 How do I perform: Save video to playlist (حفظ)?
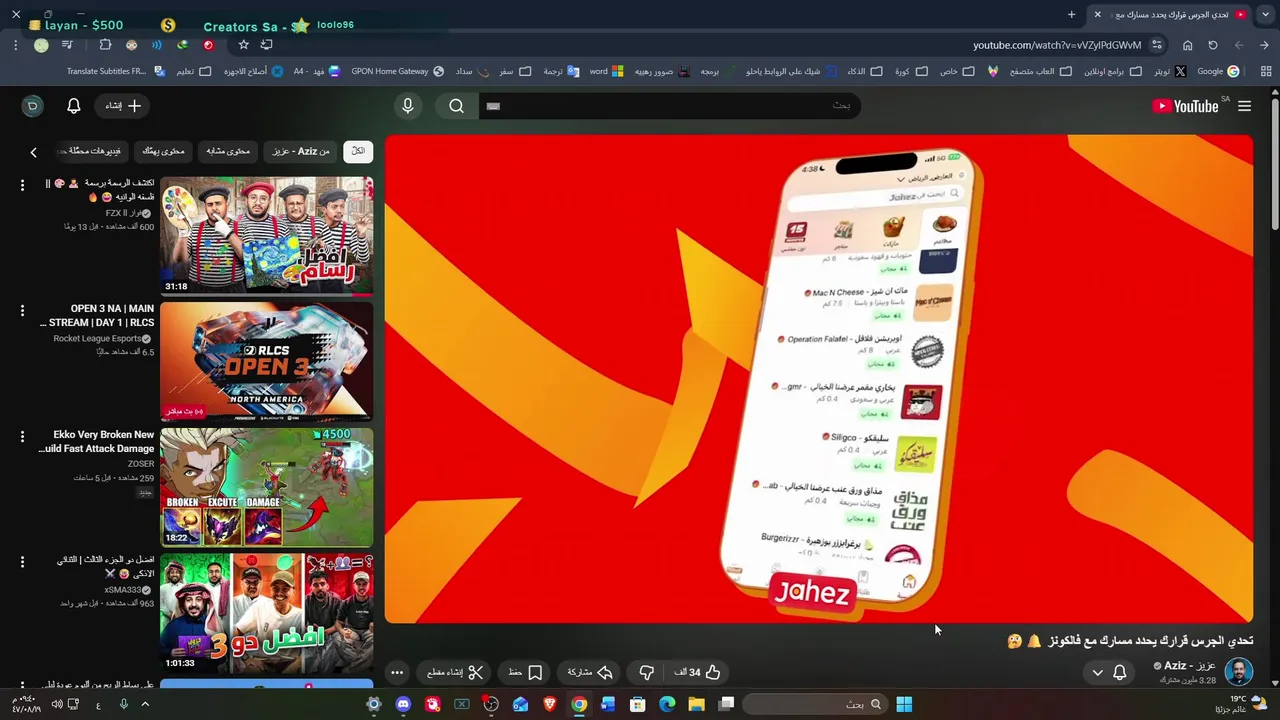[526, 673]
